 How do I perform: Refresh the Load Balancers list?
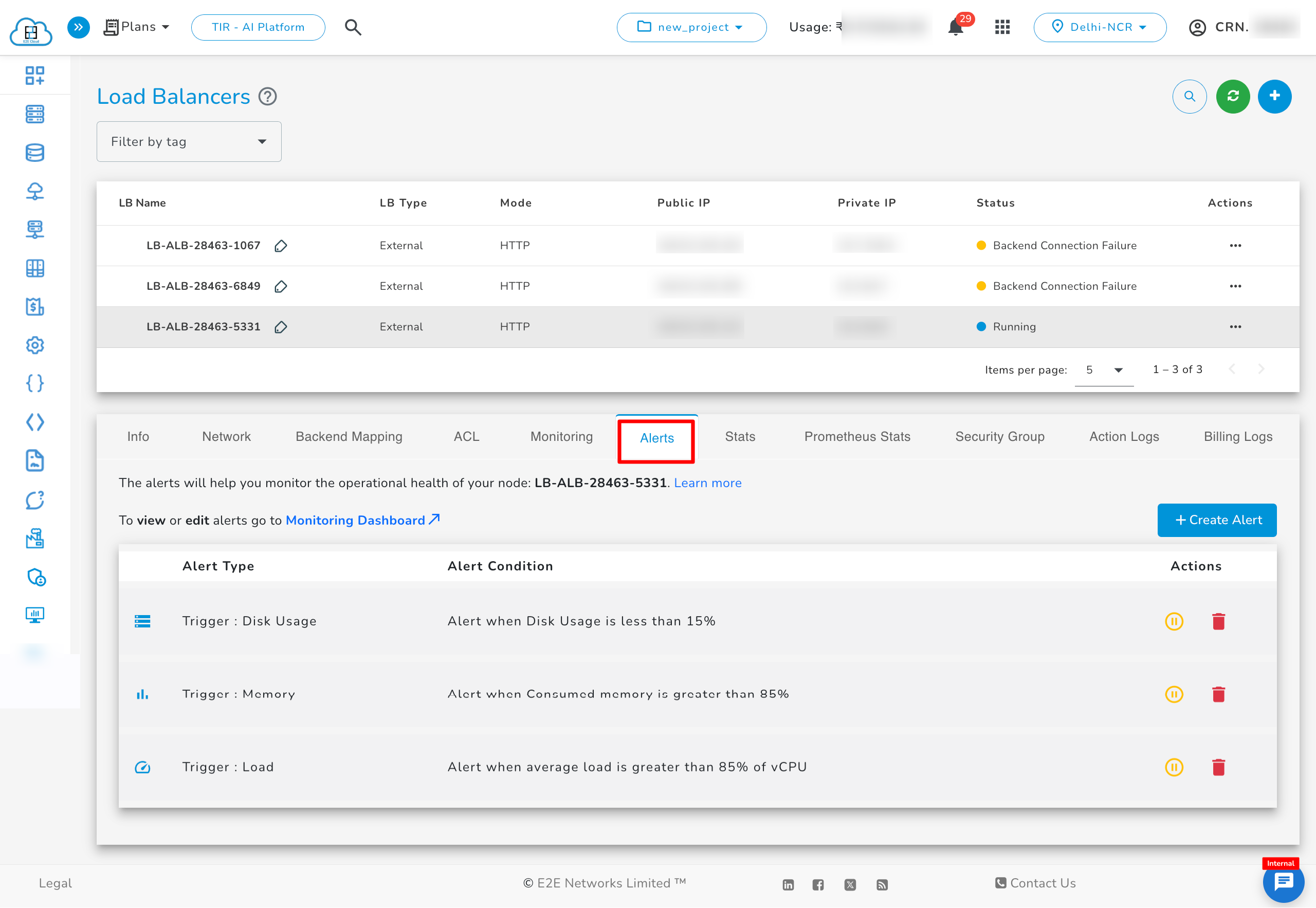[x=1232, y=96]
